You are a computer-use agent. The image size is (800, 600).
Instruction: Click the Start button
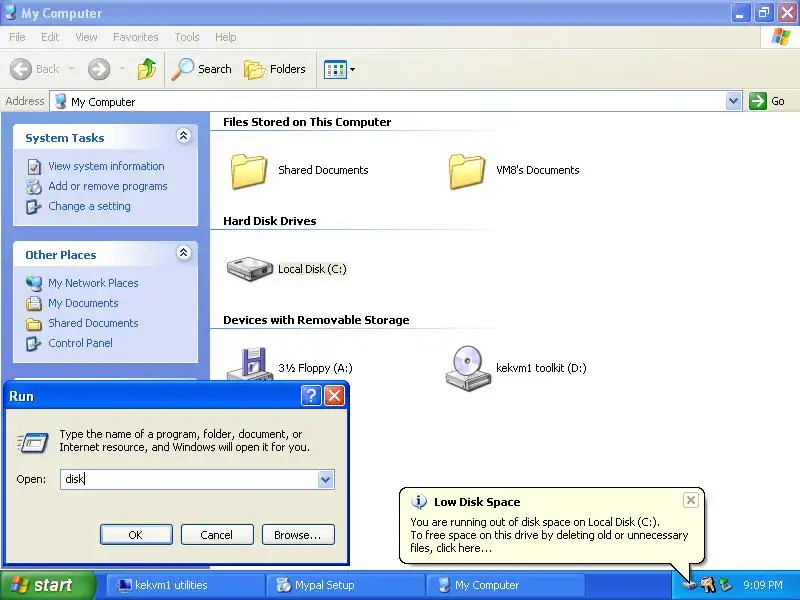pyautogui.click(x=47, y=585)
